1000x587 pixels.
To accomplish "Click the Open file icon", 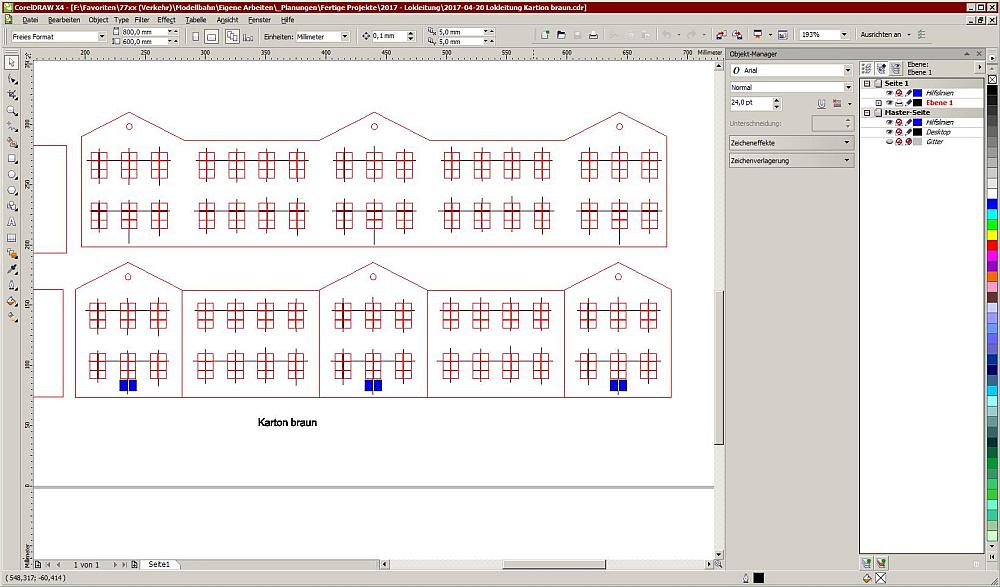I will (x=561, y=36).
